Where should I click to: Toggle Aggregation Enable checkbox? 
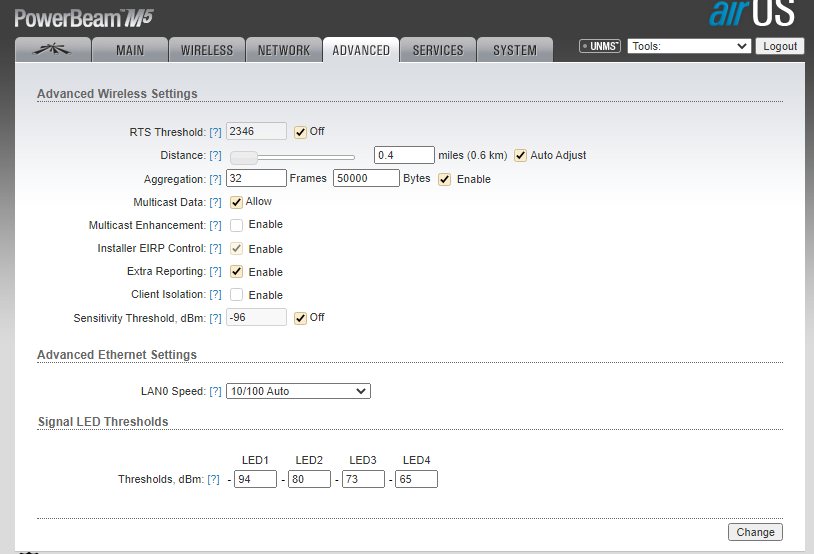(444, 180)
